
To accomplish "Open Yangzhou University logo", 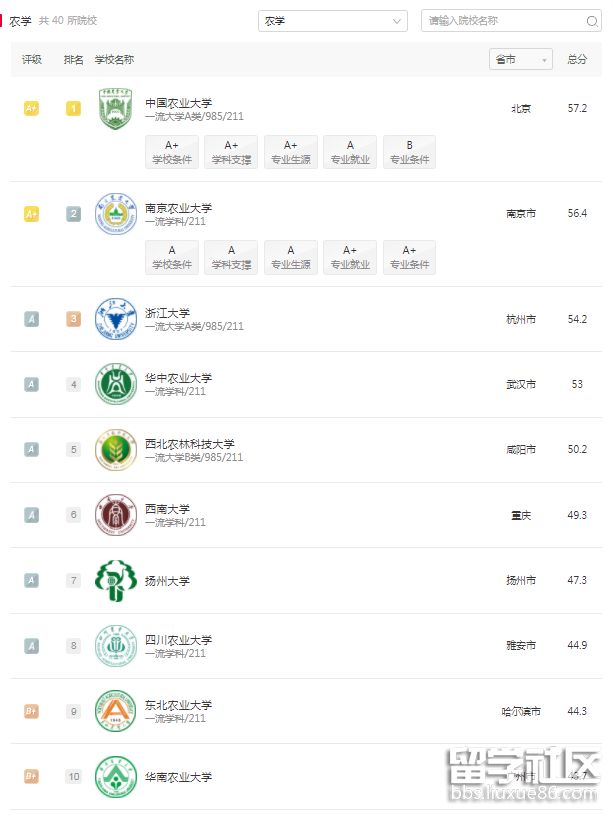I will [115, 581].
